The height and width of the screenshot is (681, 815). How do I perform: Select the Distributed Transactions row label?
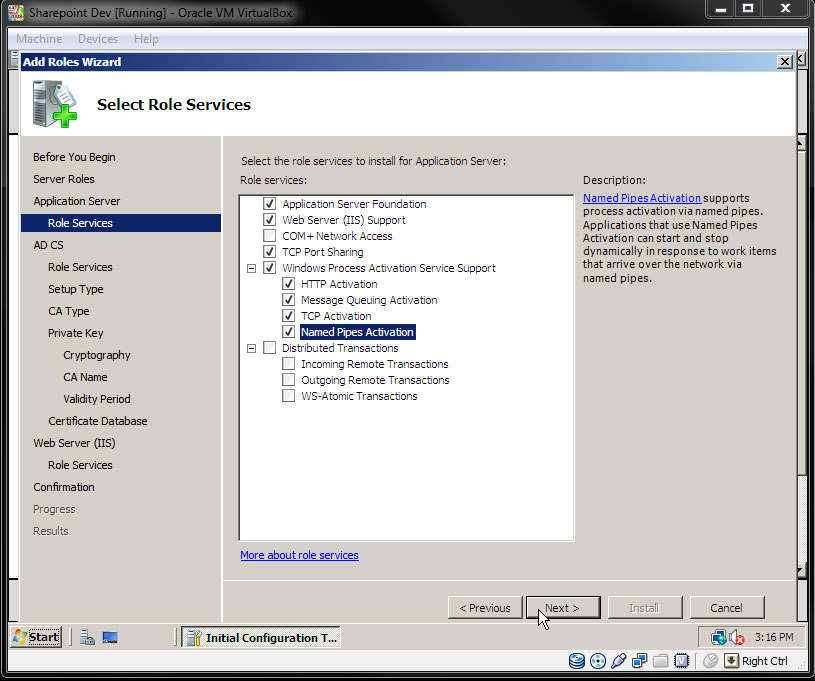click(340, 348)
